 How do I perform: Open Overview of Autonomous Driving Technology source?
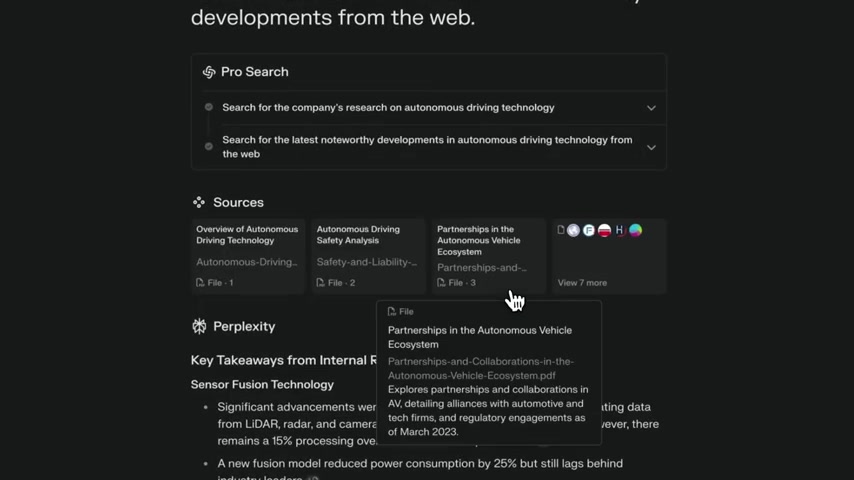[x=248, y=256]
